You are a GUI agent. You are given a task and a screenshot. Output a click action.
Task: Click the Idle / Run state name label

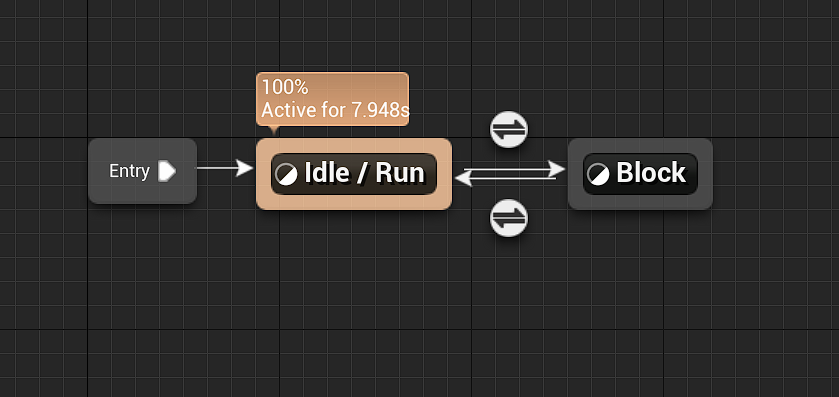[x=364, y=173]
